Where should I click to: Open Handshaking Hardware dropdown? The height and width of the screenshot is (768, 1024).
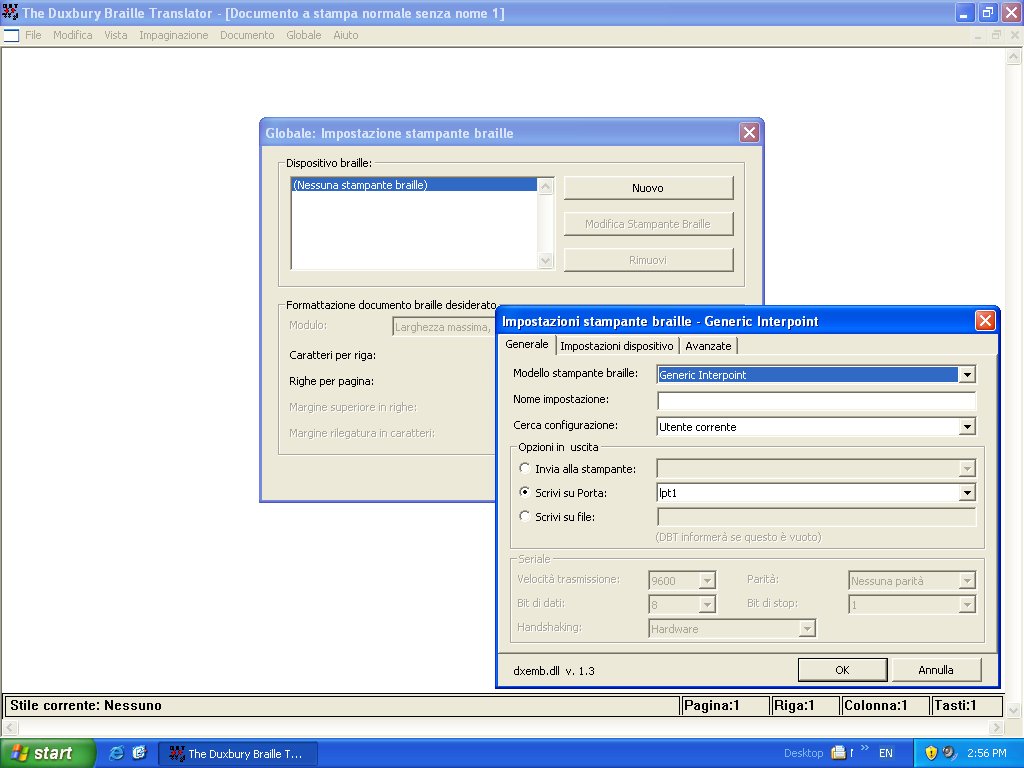(x=807, y=629)
